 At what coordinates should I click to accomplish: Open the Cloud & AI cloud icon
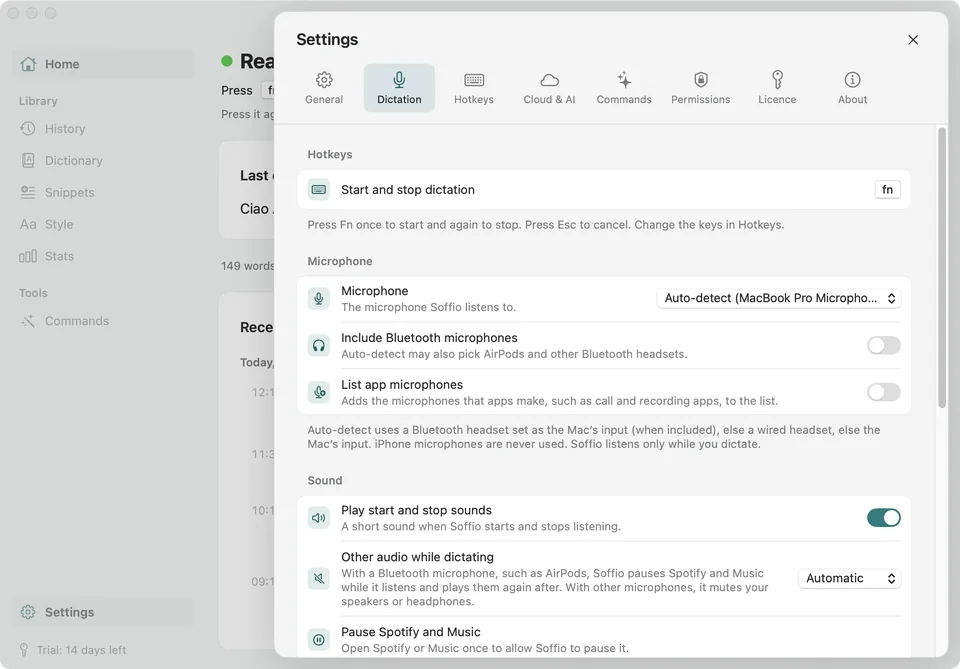(549, 80)
